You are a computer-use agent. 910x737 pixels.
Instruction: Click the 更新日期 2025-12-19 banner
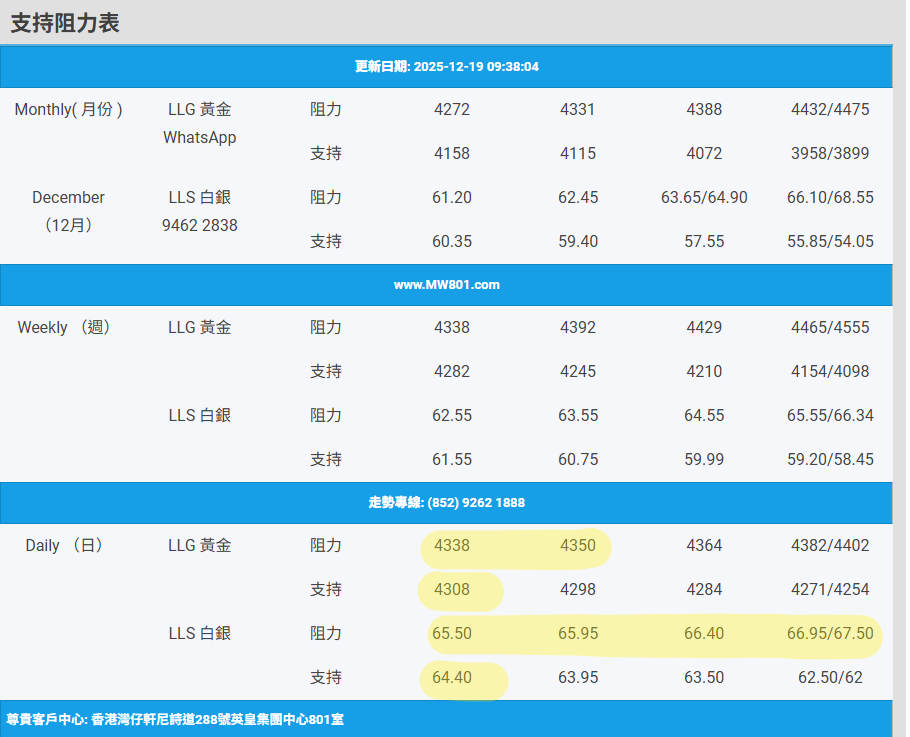tap(447, 67)
